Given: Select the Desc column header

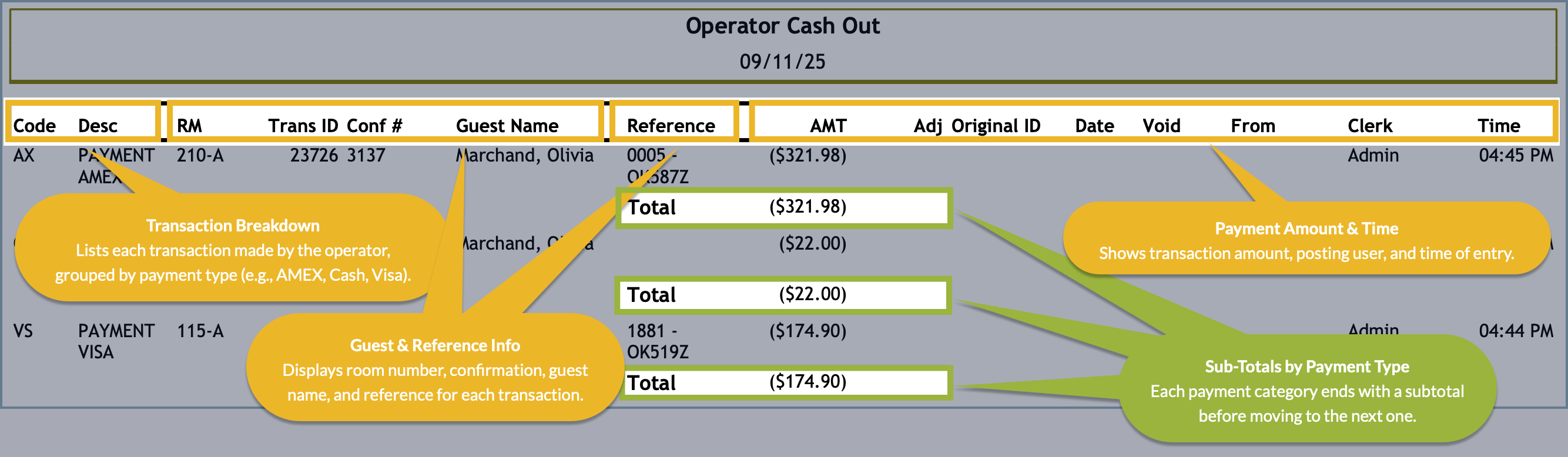Looking at the screenshot, I should click(x=98, y=126).
